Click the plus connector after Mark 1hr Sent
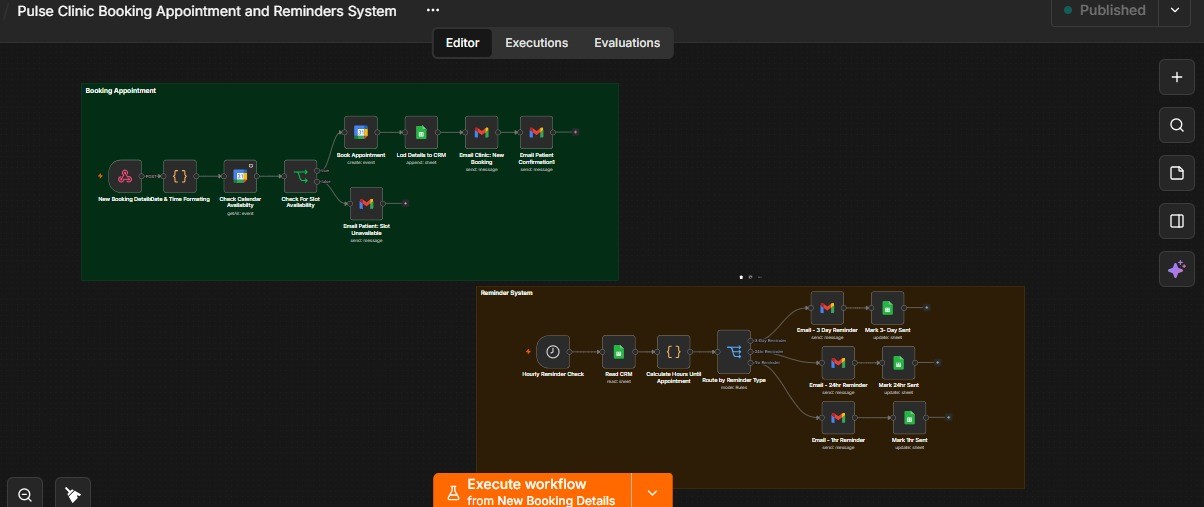The image size is (1204, 507). point(948,417)
